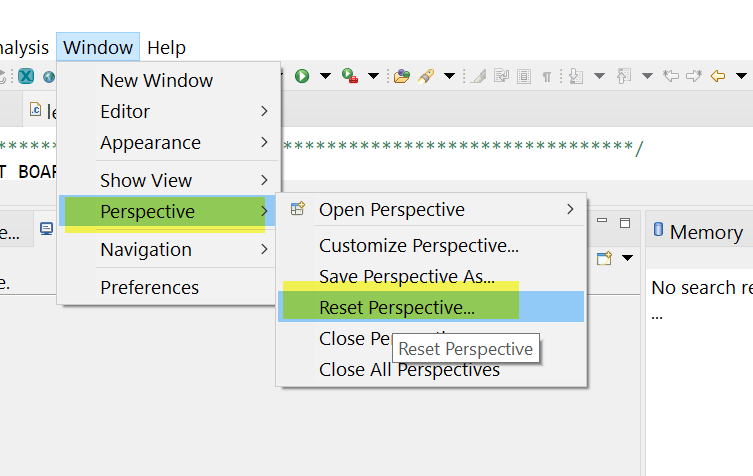Click the open console icon with plus

(605, 258)
